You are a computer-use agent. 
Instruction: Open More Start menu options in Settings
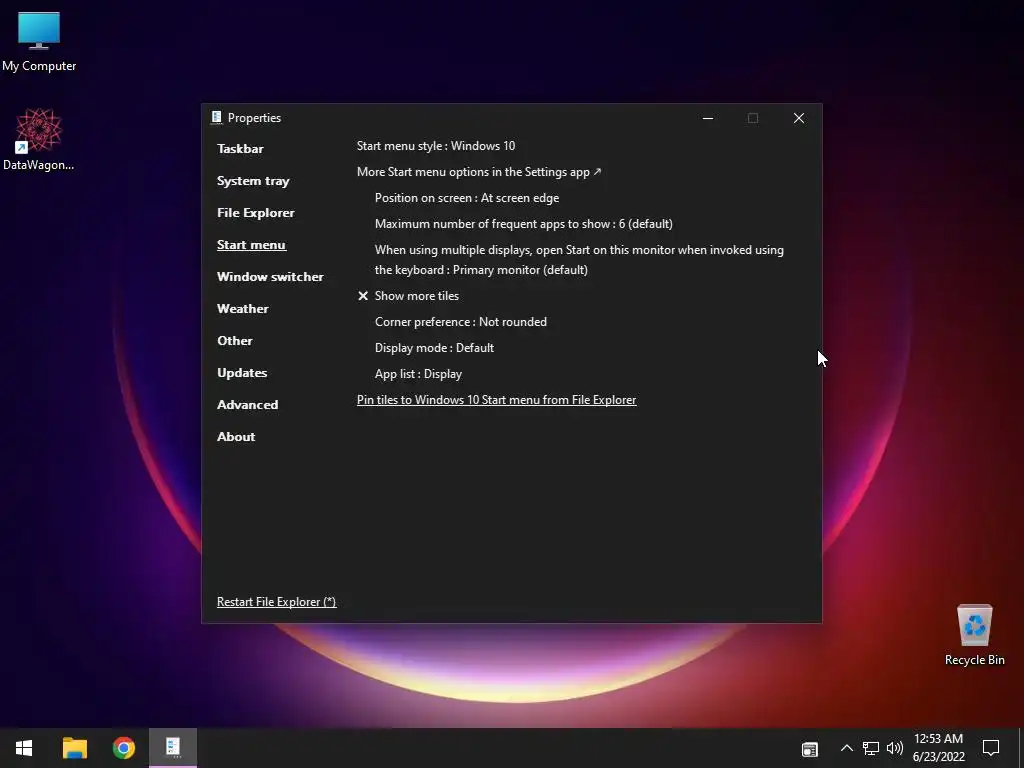point(479,172)
